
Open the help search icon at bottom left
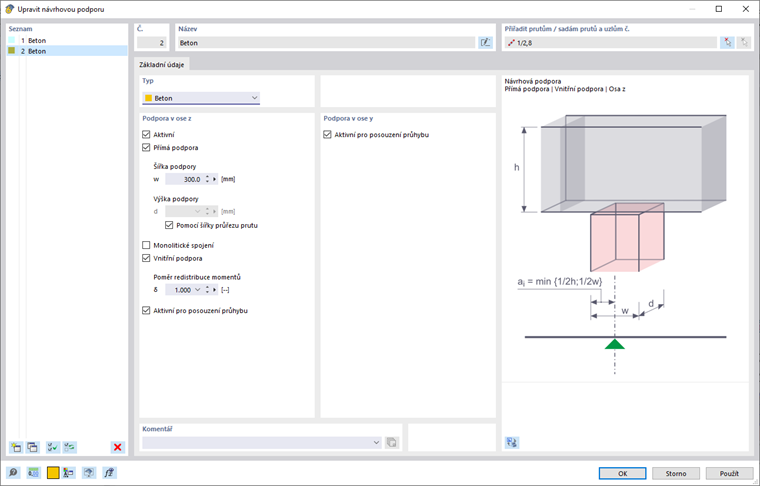(13, 472)
